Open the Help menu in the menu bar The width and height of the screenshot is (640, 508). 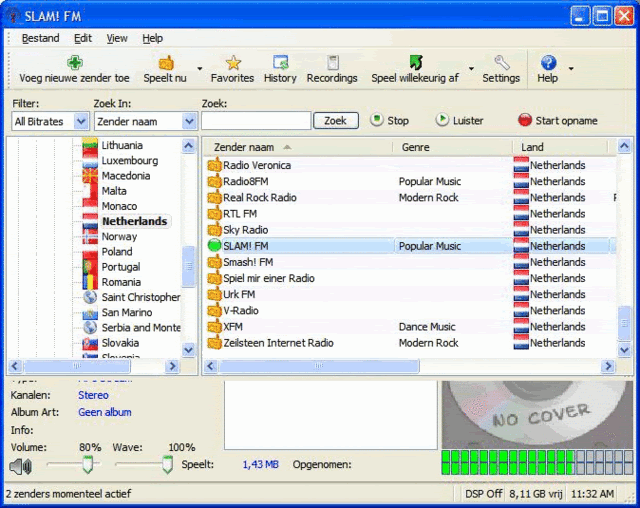[x=153, y=38]
